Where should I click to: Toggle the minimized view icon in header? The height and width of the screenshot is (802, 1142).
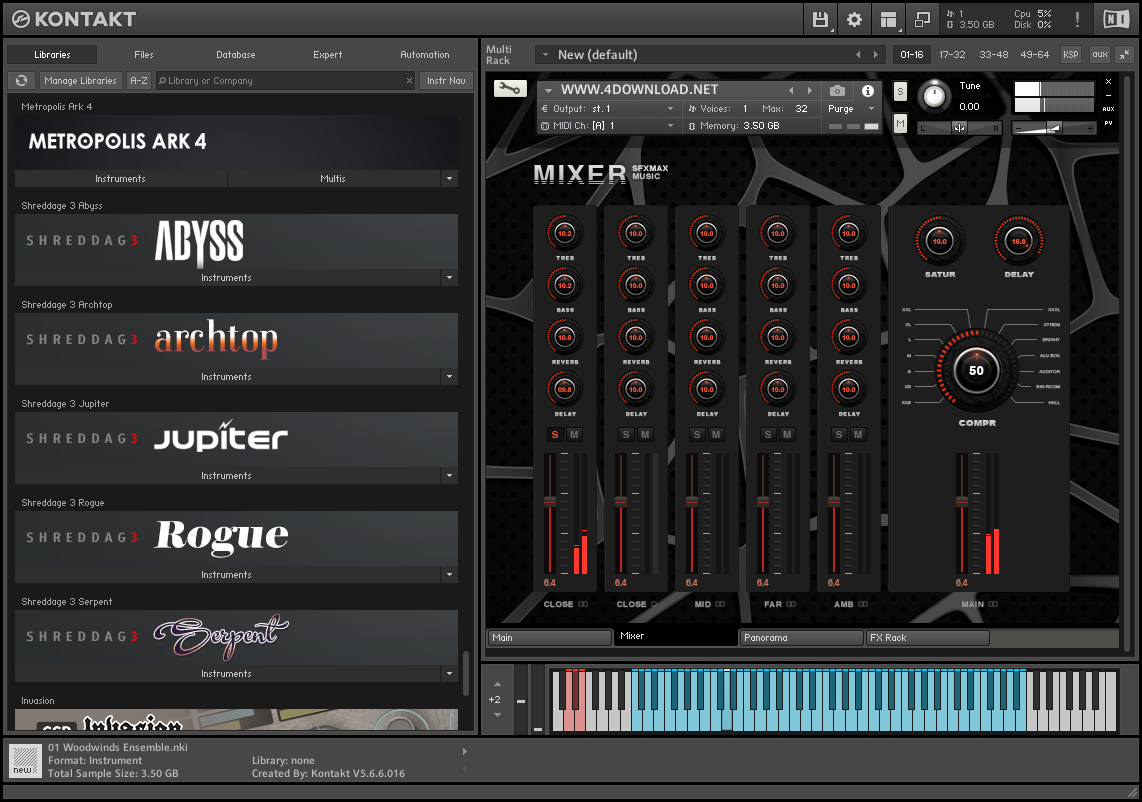tap(922, 20)
